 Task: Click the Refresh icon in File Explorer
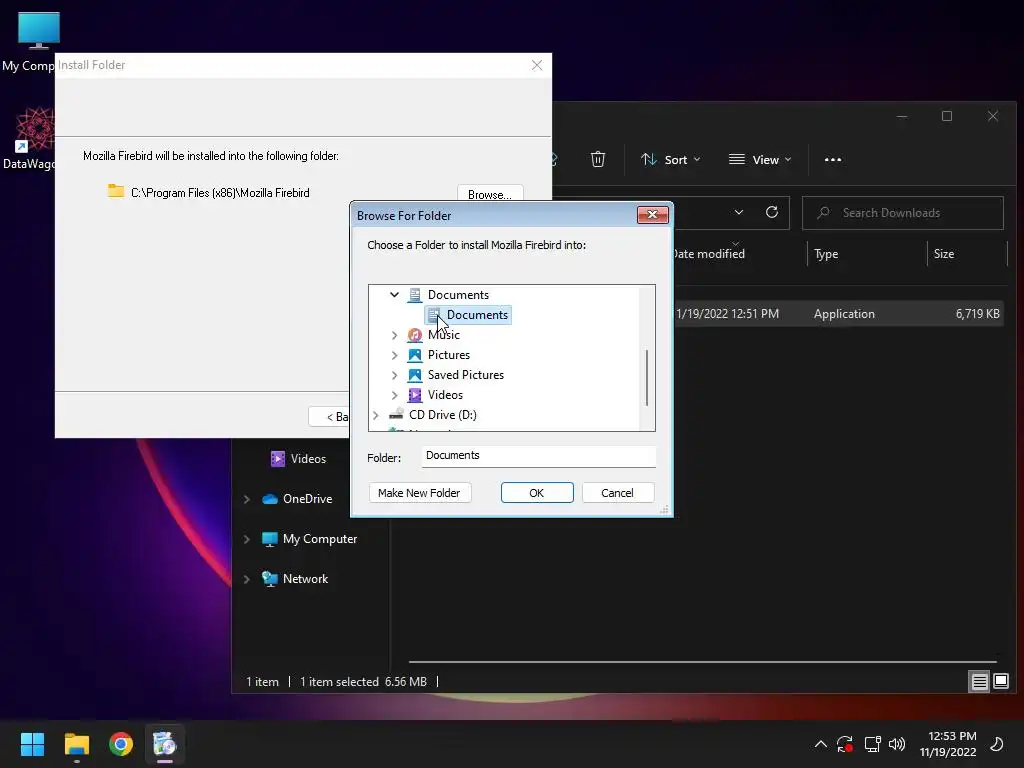tap(772, 212)
